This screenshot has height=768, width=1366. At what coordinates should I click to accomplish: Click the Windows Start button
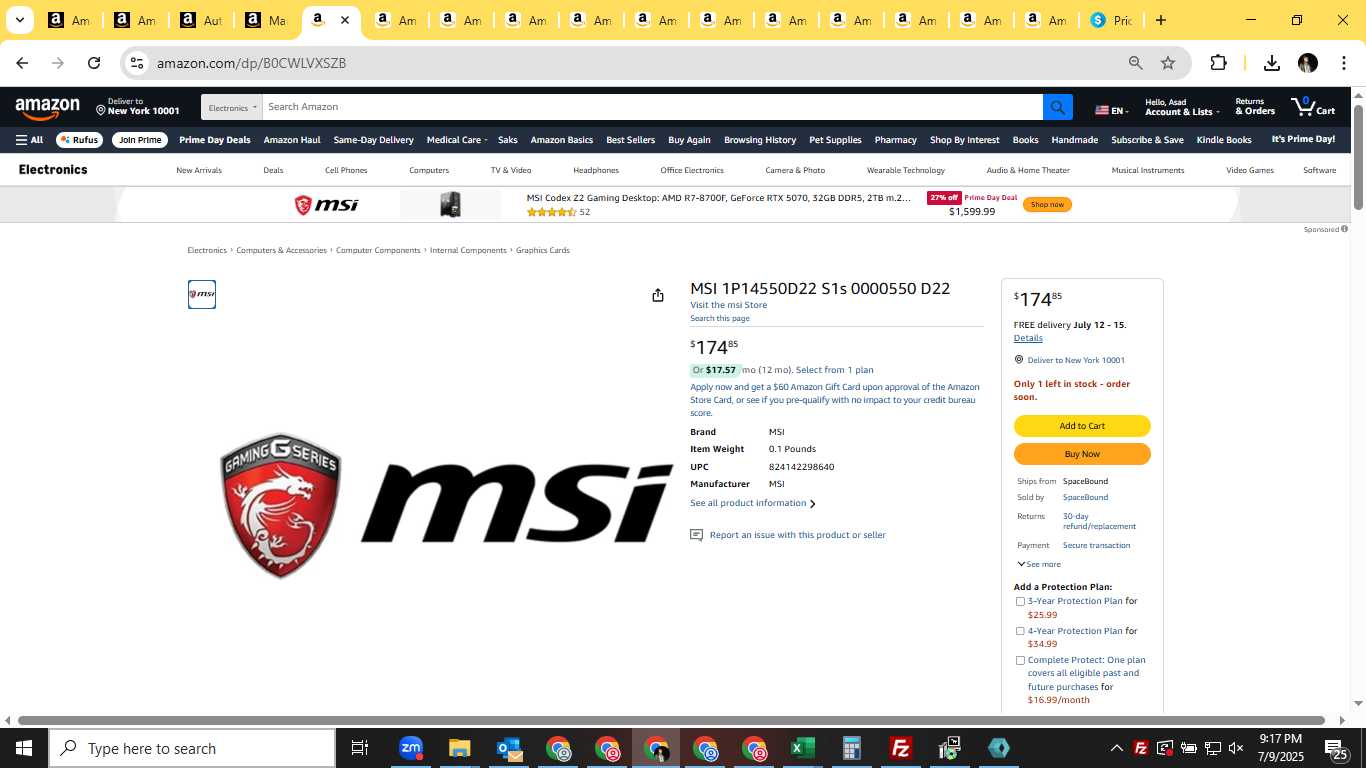point(24,748)
